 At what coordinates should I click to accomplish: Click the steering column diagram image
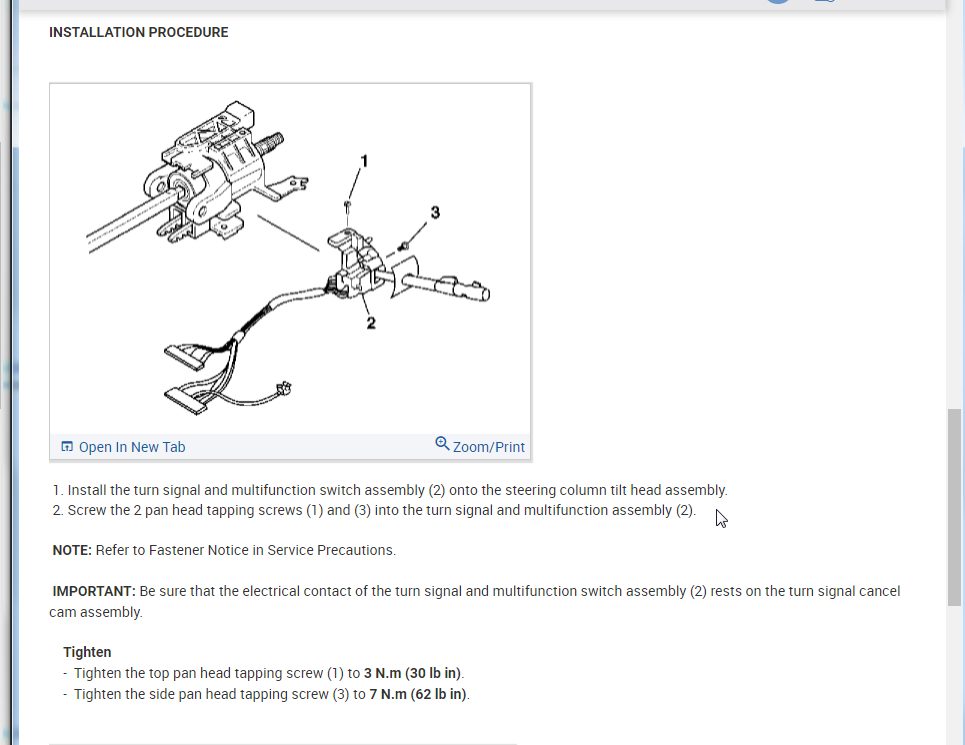290,259
